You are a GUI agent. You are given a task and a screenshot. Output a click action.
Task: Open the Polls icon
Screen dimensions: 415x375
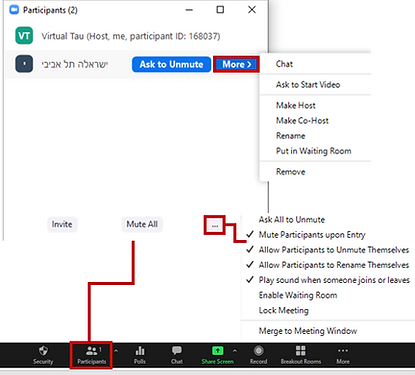pos(140,351)
